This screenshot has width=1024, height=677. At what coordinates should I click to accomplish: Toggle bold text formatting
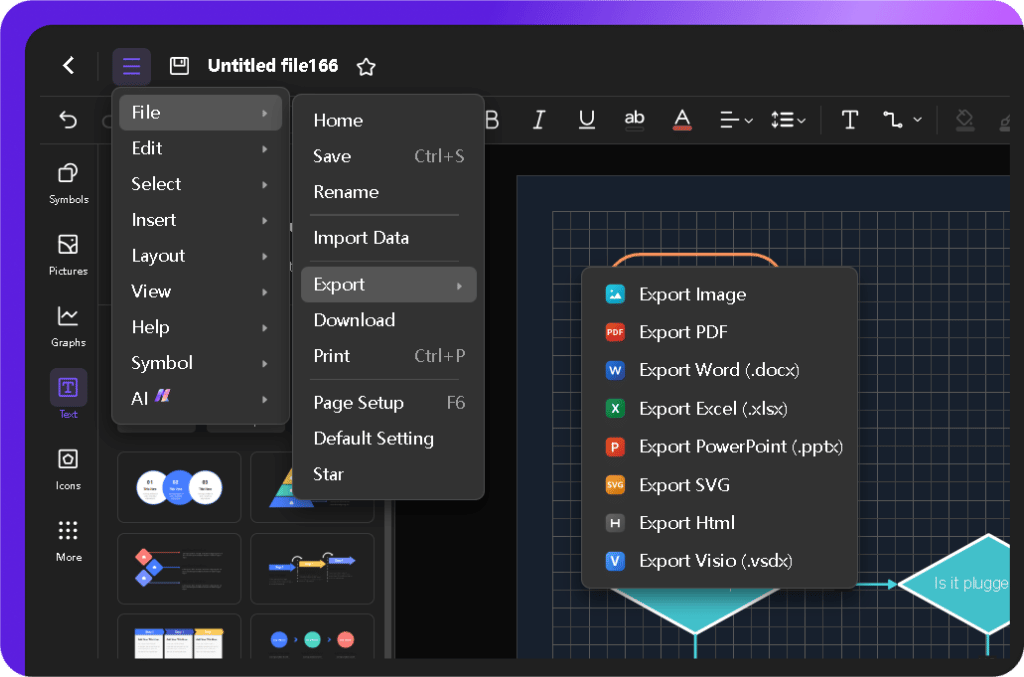(x=492, y=119)
